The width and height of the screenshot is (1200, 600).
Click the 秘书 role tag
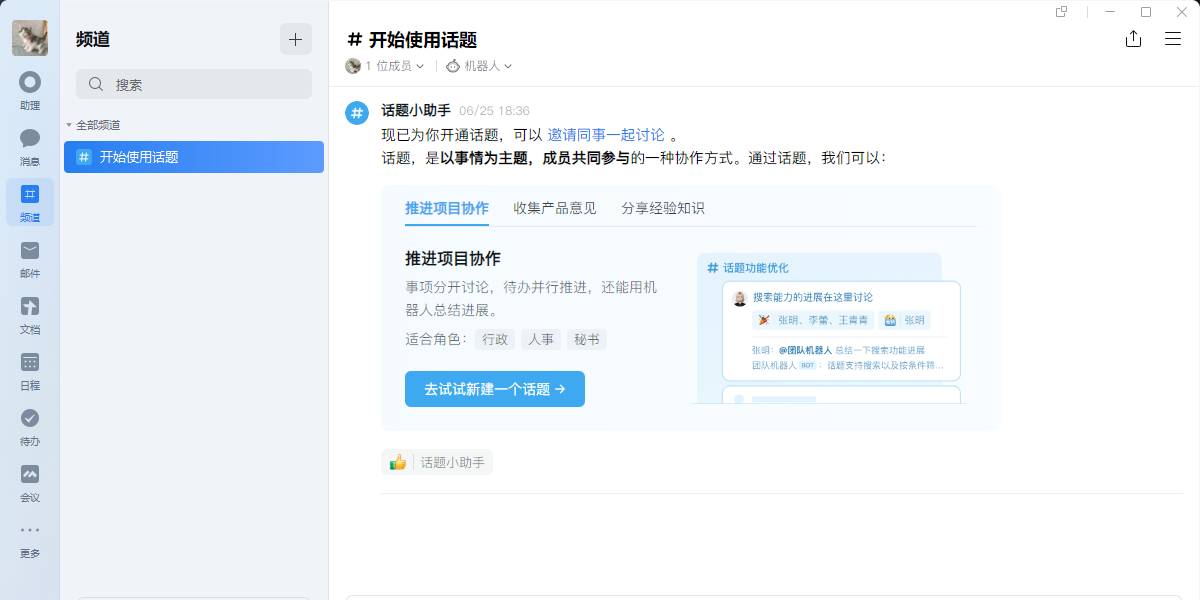tap(587, 339)
